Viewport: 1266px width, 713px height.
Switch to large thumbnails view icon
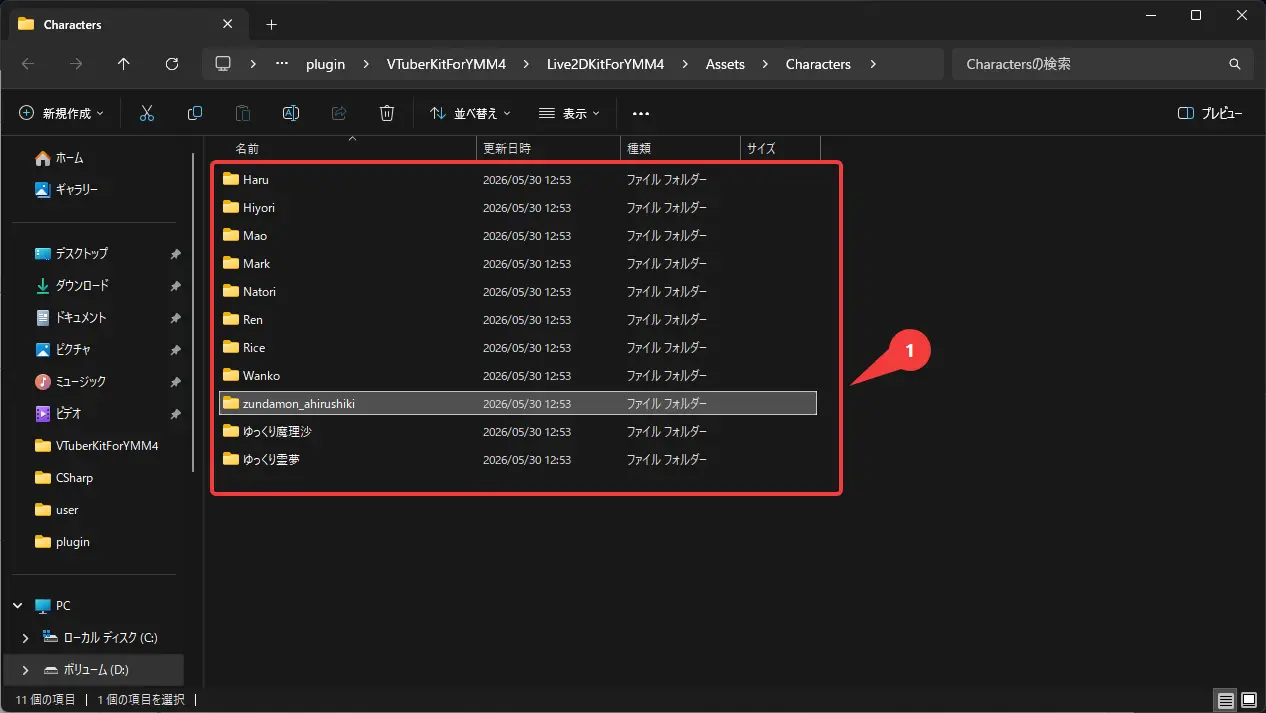1248,699
